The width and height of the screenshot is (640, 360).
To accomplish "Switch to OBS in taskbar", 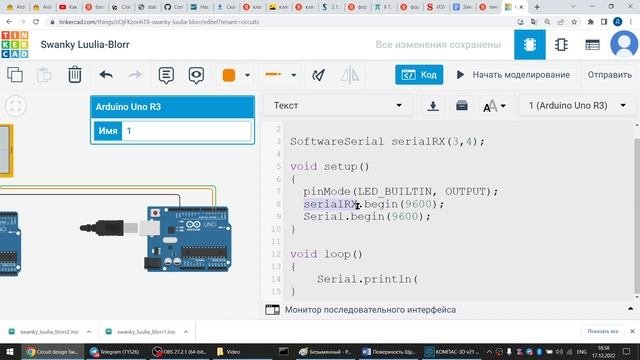I will point(179,352).
